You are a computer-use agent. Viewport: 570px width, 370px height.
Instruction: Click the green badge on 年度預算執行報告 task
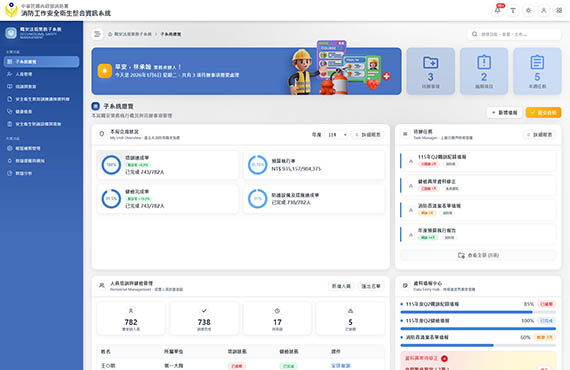428,238
